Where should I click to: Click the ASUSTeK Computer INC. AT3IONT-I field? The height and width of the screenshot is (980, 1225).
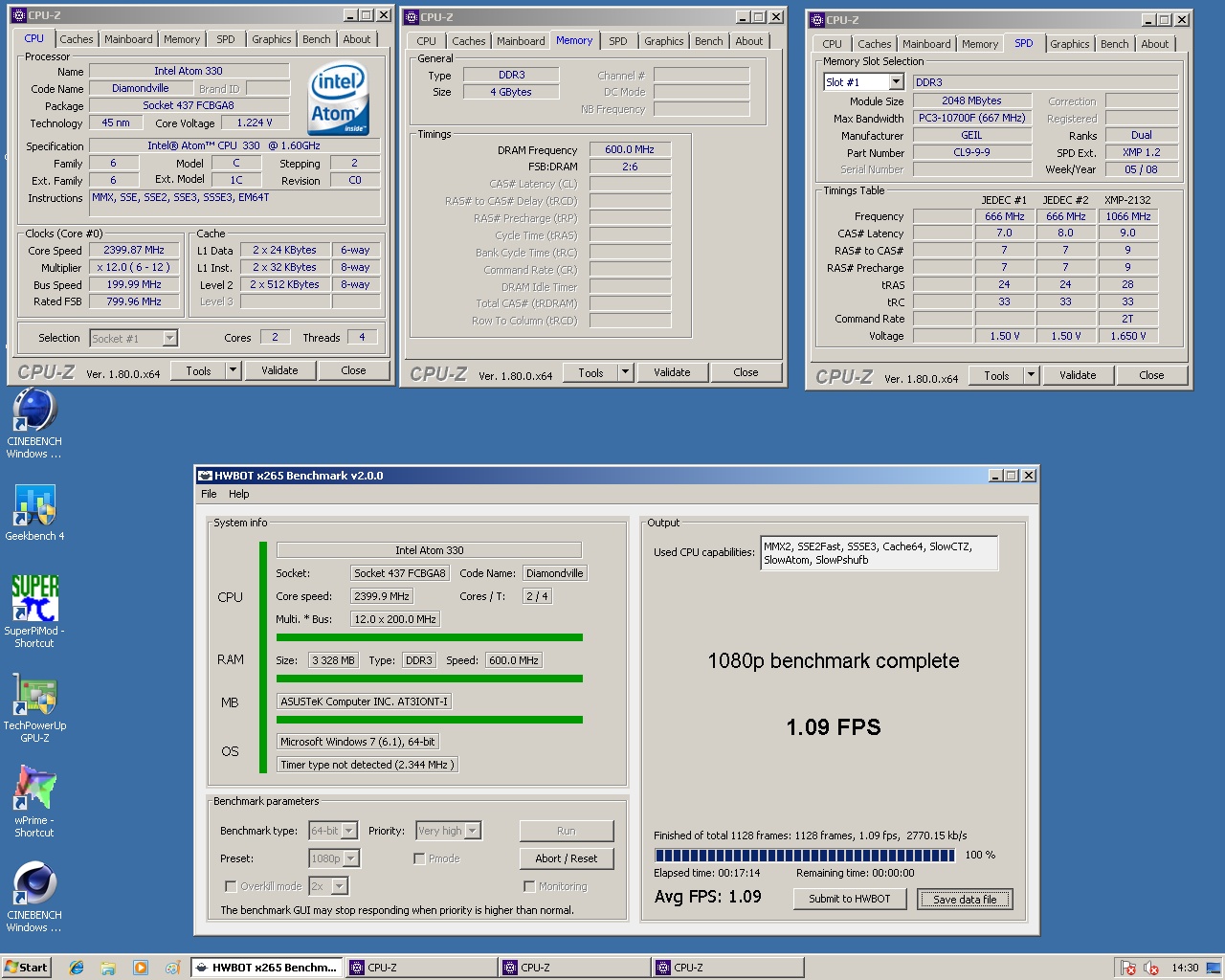364,702
